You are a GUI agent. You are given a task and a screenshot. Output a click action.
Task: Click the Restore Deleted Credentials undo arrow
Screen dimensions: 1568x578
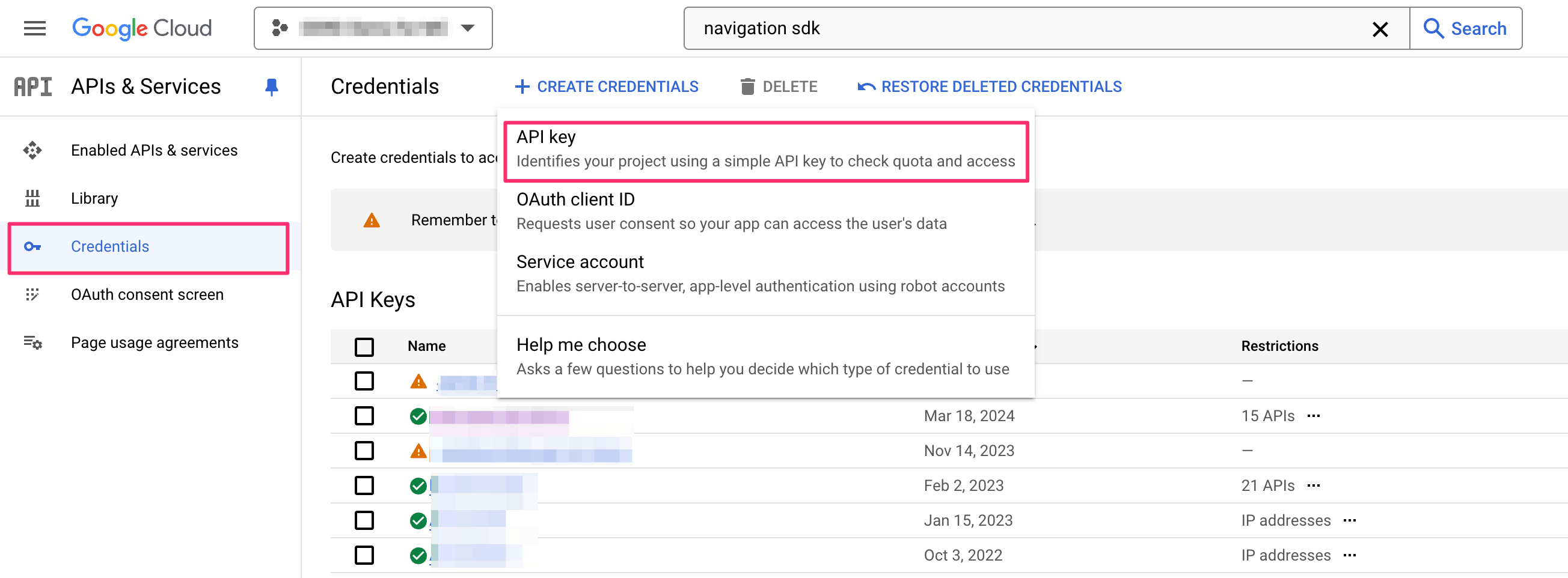coord(865,86)
